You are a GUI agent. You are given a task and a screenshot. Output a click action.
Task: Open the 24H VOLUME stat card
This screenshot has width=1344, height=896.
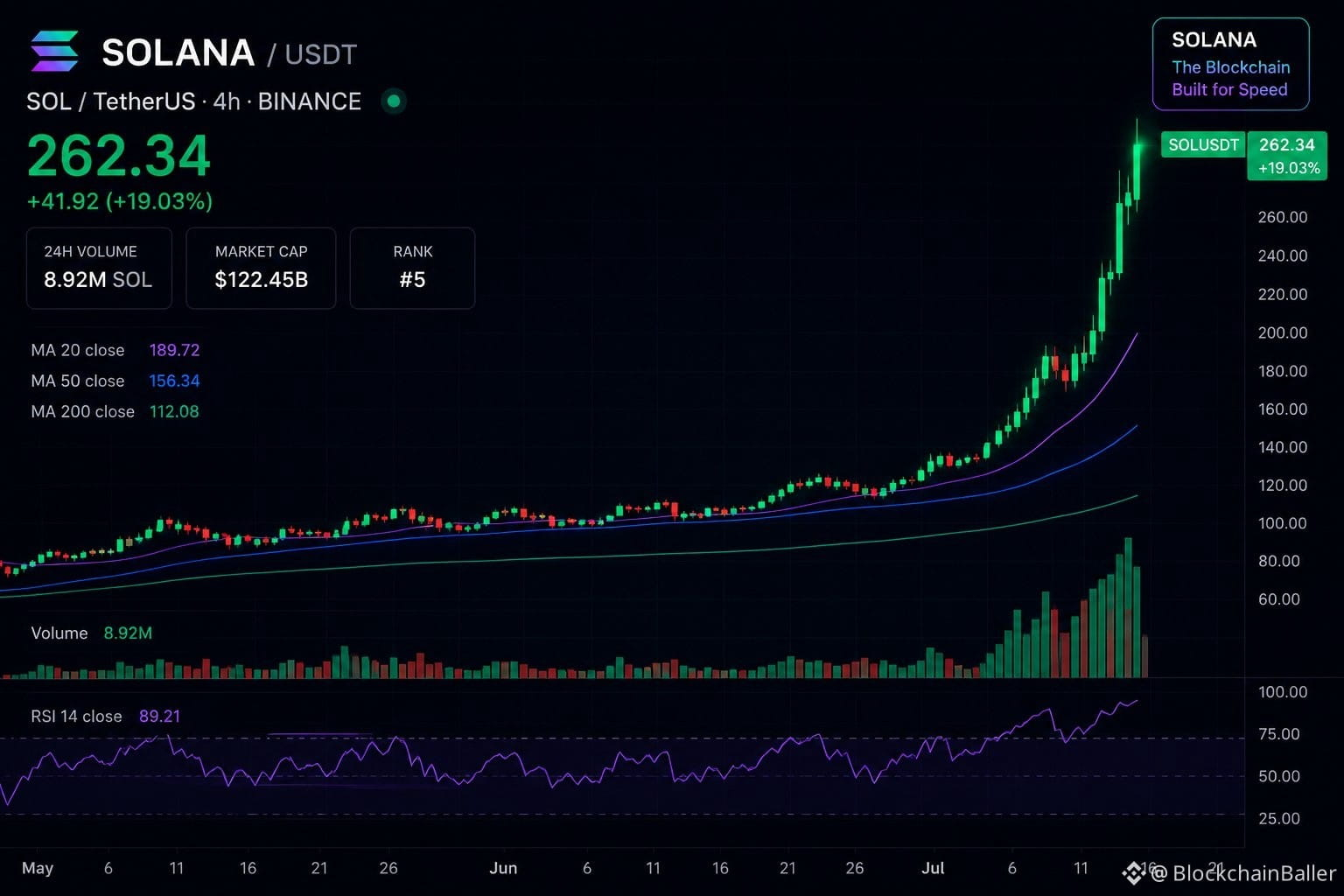tap(99, 268)
